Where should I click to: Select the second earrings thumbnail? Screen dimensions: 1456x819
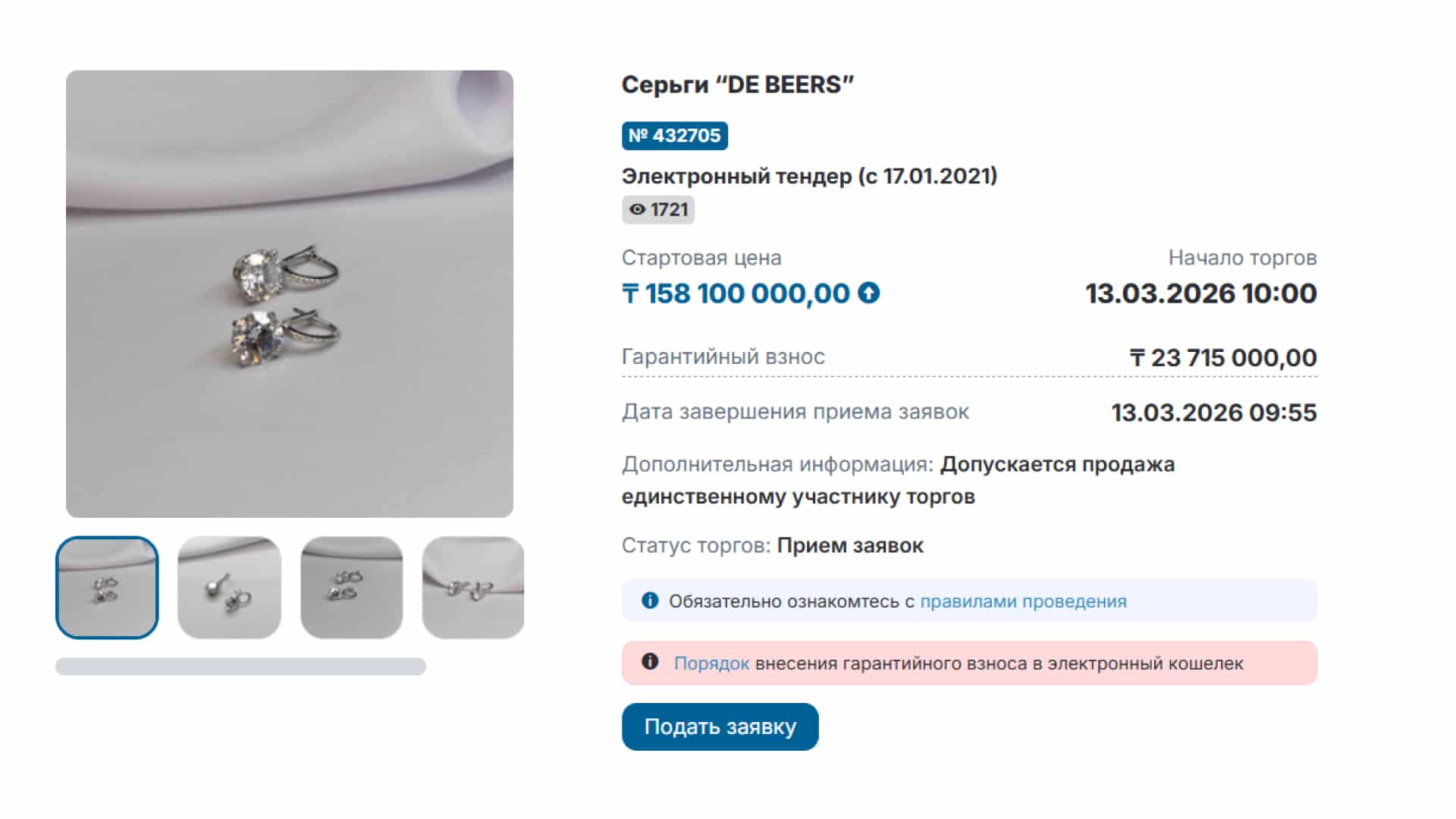coord(229,588)
